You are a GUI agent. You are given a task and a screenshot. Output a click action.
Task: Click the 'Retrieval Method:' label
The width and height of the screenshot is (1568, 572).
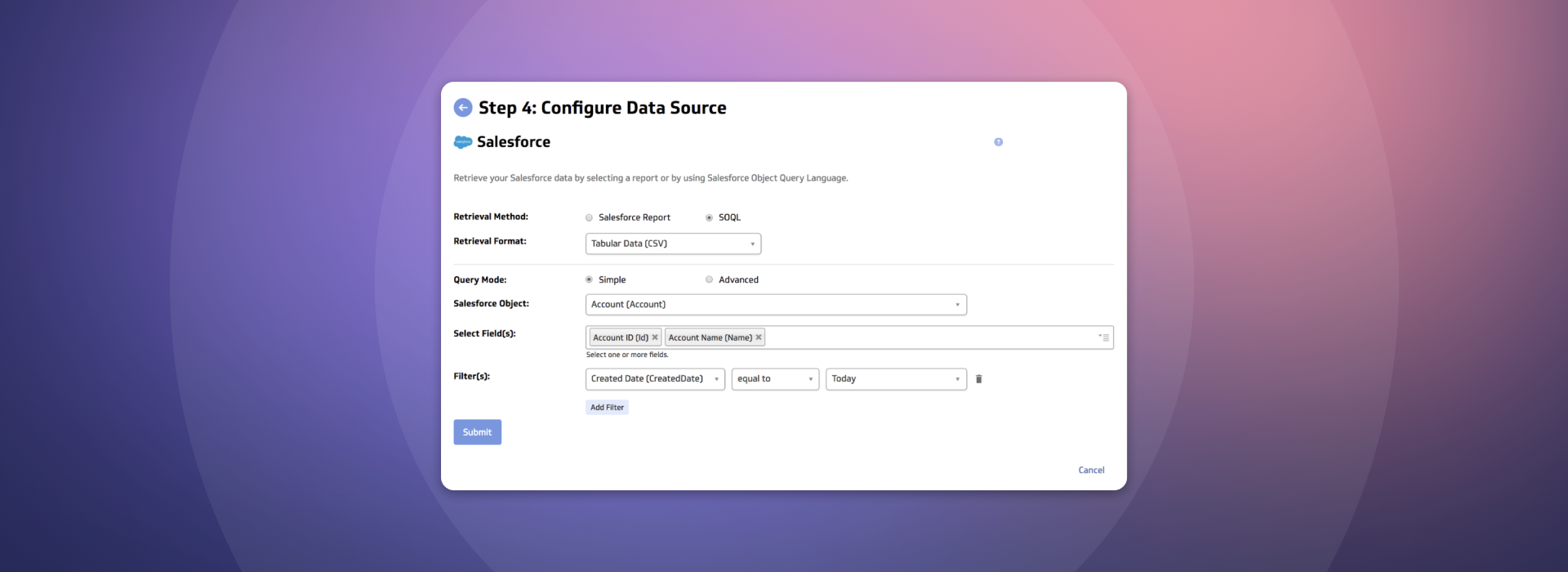click(x=491, y=217)
